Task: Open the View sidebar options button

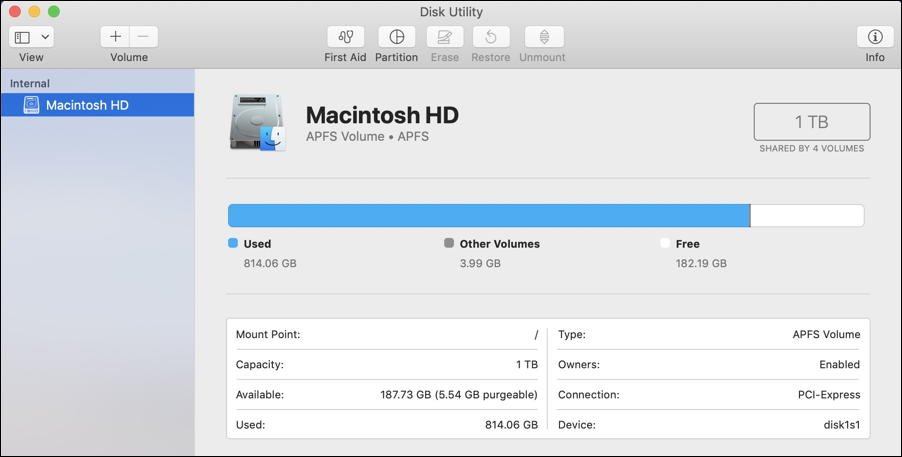Action: coord(22,37)
